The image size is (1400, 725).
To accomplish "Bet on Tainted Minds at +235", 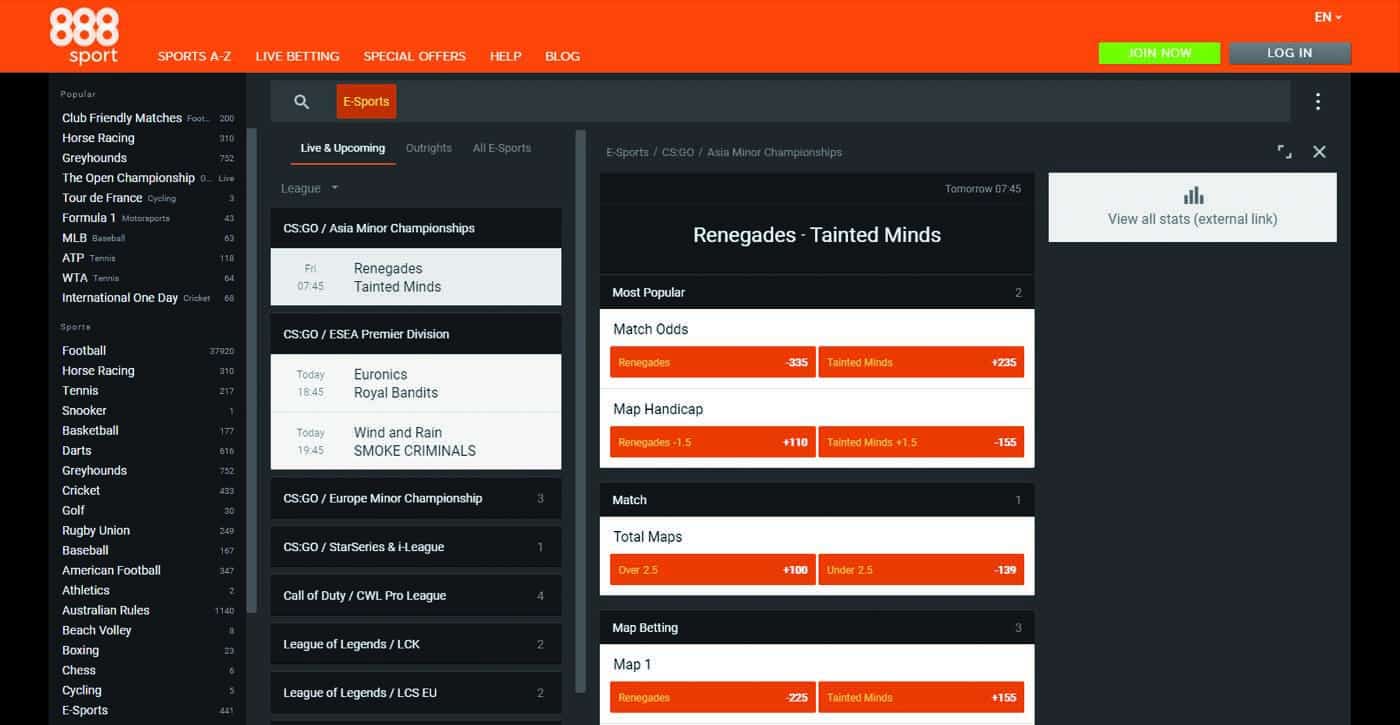I will pos(921,362).
